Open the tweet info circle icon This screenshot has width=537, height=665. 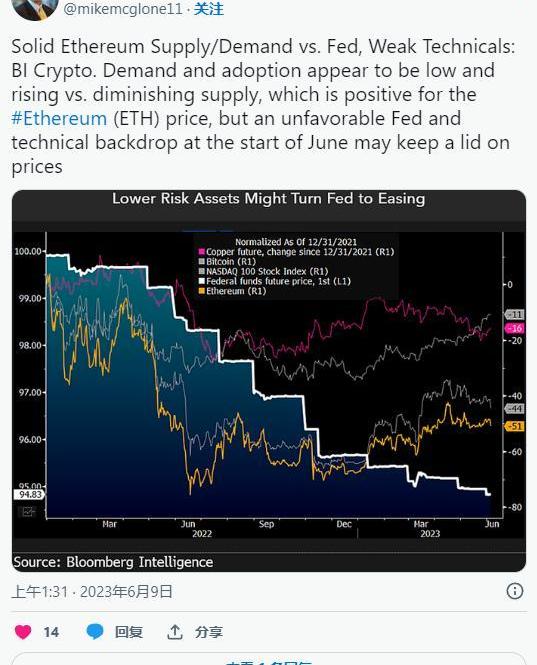pos(515,591)
